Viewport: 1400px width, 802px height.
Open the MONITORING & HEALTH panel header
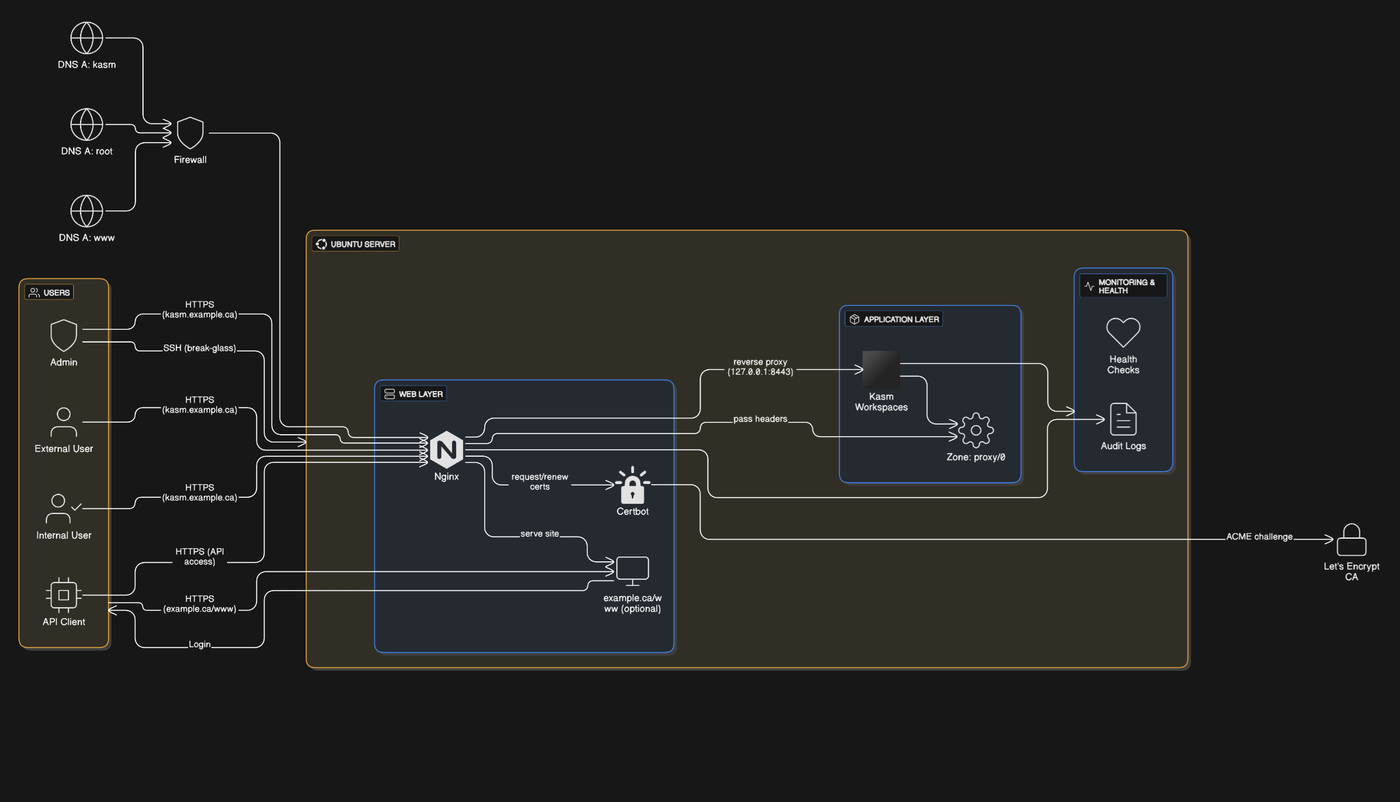pos(1122,286)
